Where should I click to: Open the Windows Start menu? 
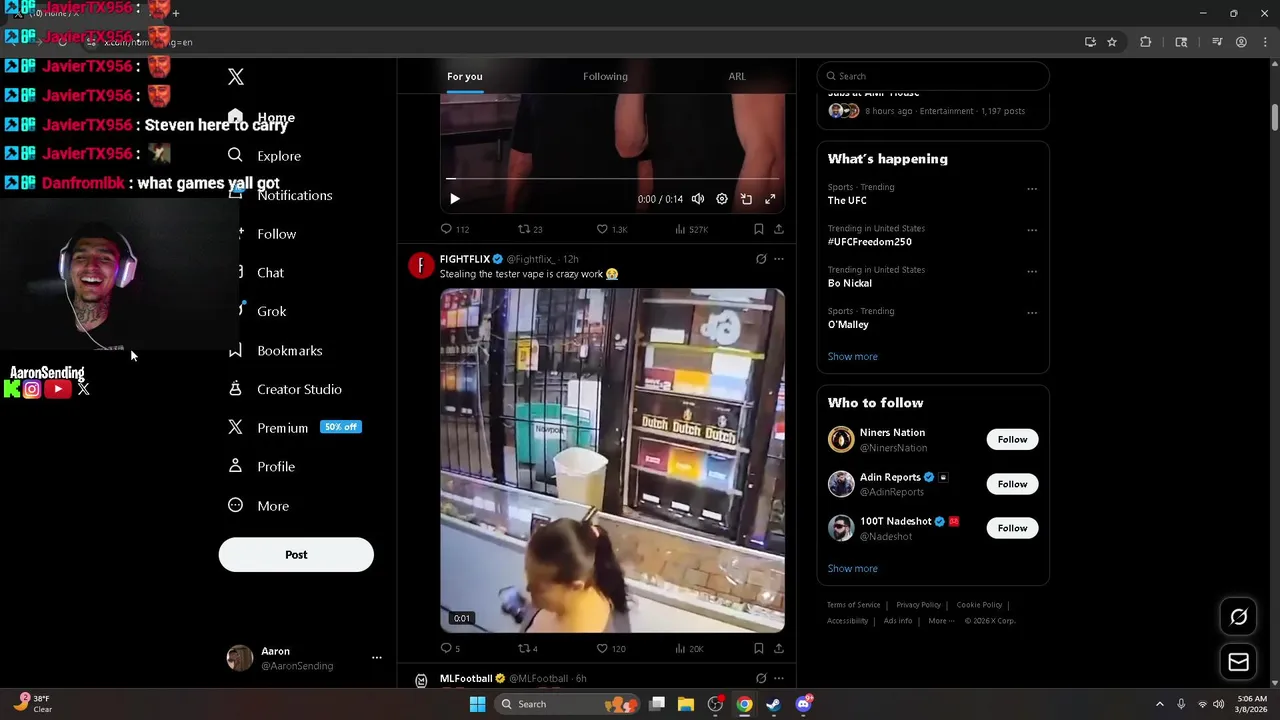pyautogui.click(x=477, y=704)
